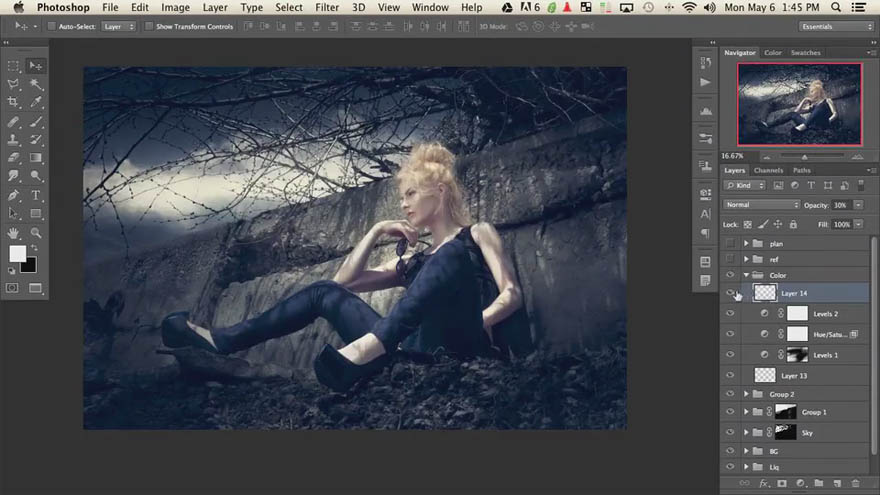Select the Rectangle shape tool
The image size is (880, 495).
point(35,213)
